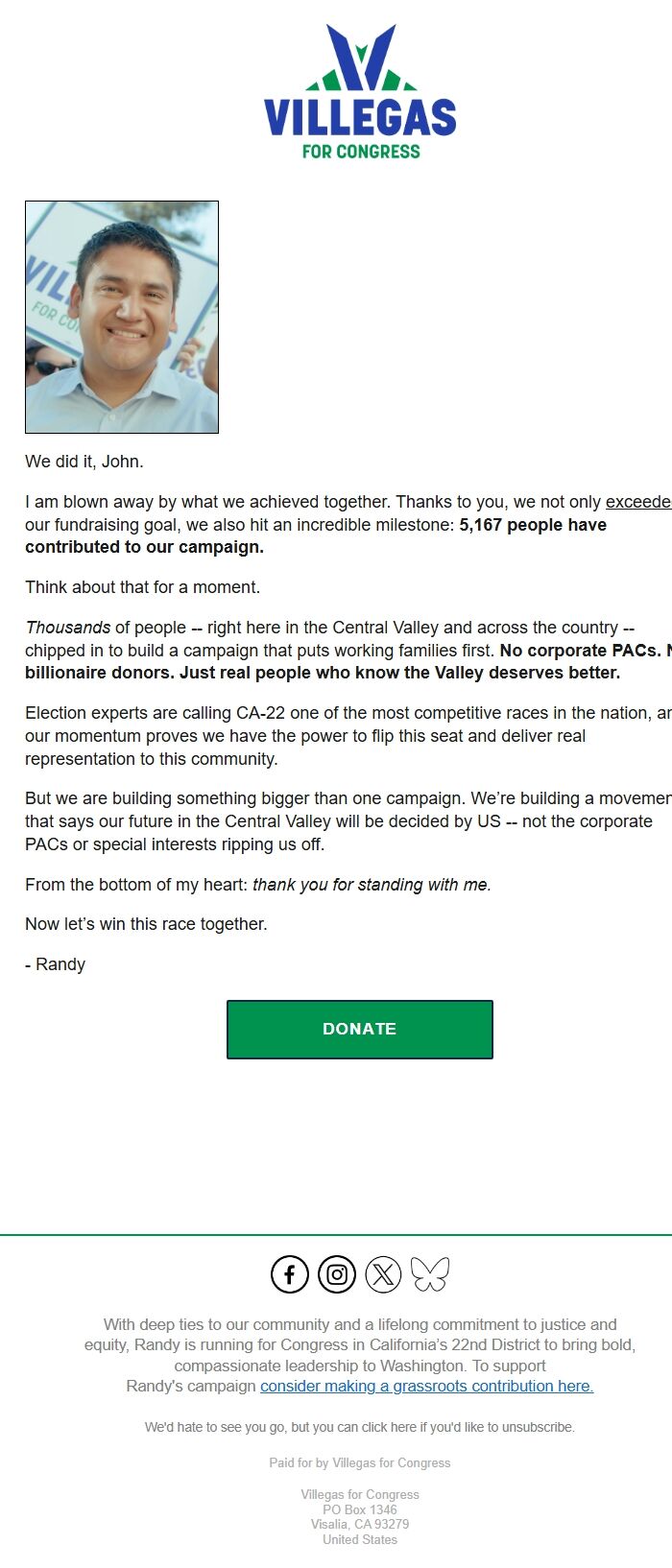Open the X (Twitter) social icon
The image size is (672, 1568).
(383, 1274)
